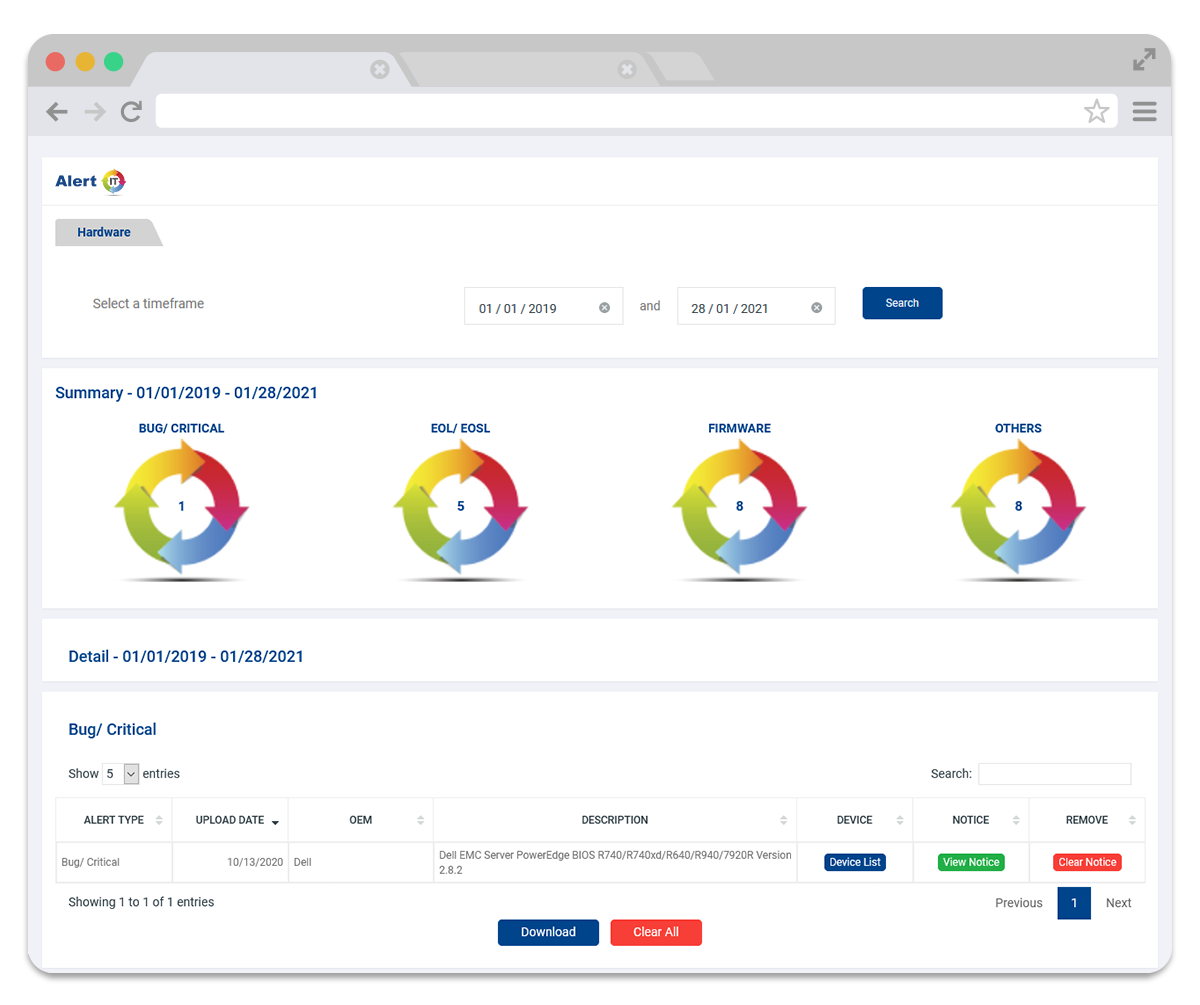Sort table by Alert Type column
Image resolution: width=1200 pixels, height=1005 pixels.
(114, 820)
